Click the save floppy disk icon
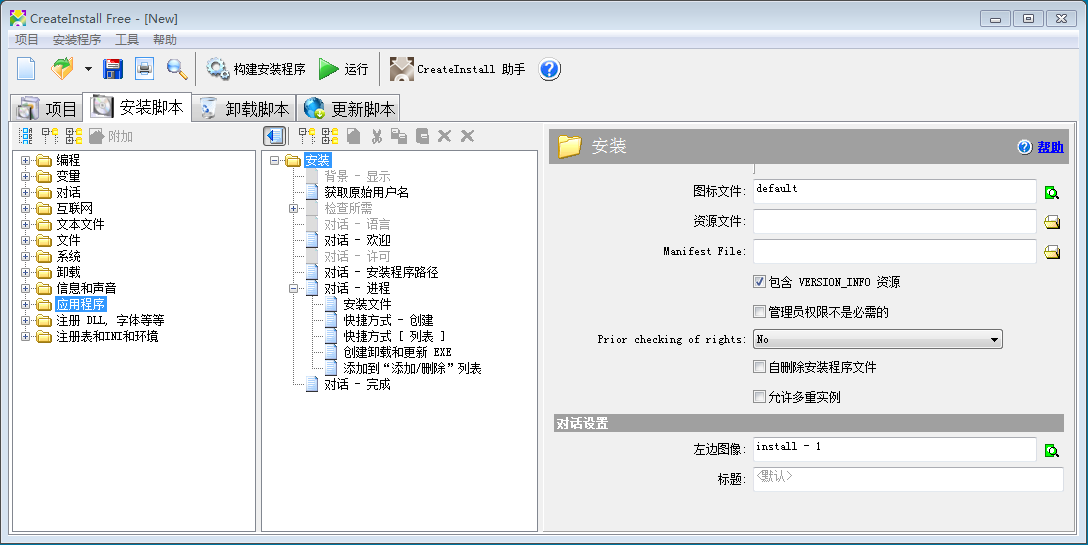Viewport: 1088px width, 545px height. click(113, 69)
